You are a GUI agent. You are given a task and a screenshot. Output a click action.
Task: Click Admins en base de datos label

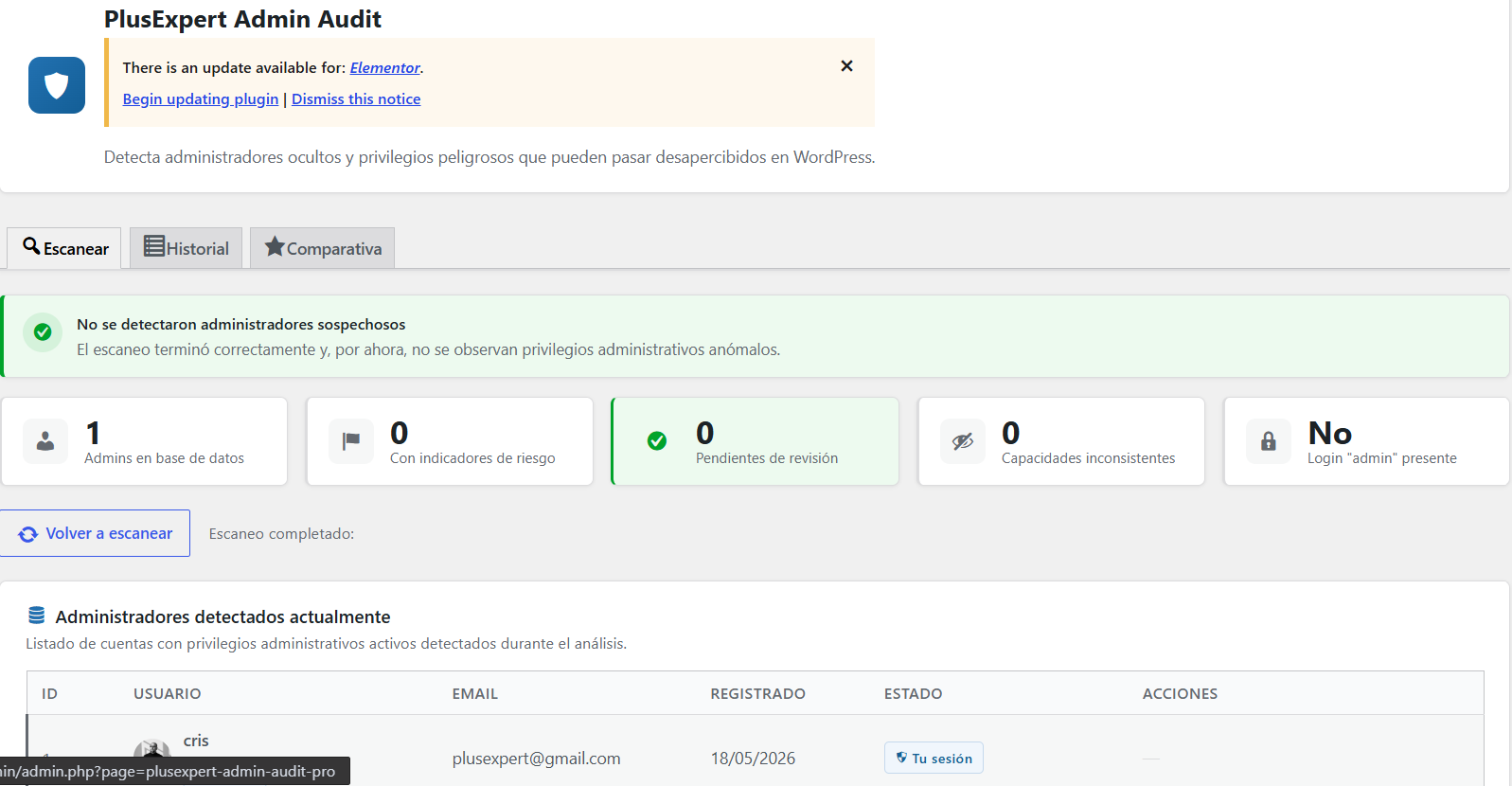pos(164,458)
